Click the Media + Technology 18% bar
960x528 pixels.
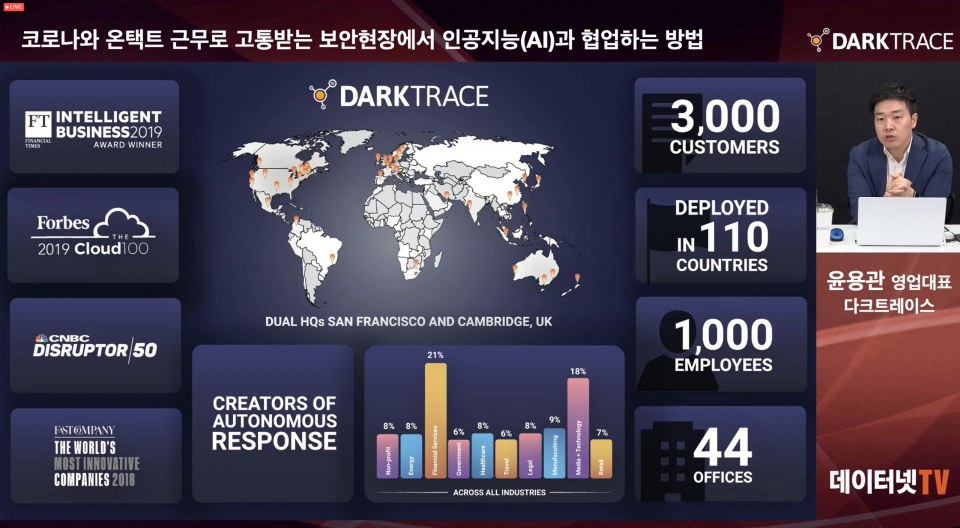tap(578, 428)
